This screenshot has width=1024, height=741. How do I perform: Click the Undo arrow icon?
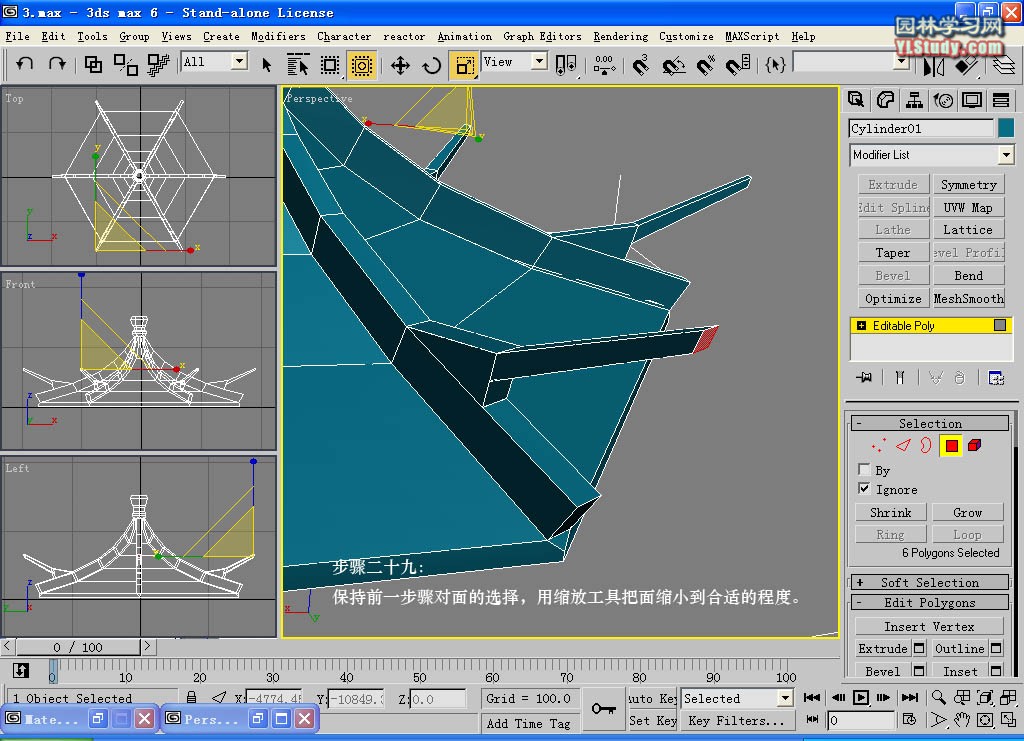point(25,64)
